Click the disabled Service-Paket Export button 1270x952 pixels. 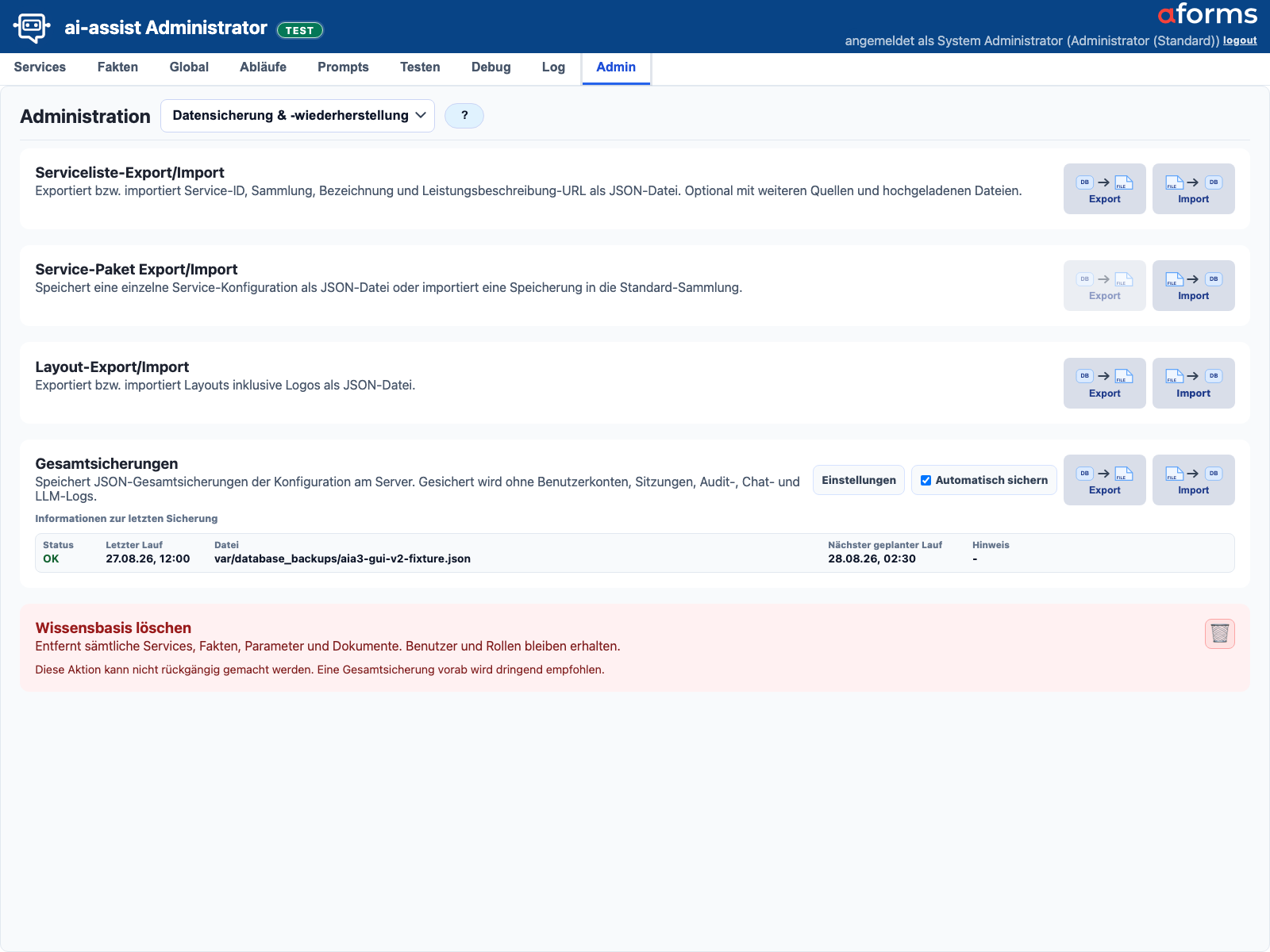pos(1104,286)
